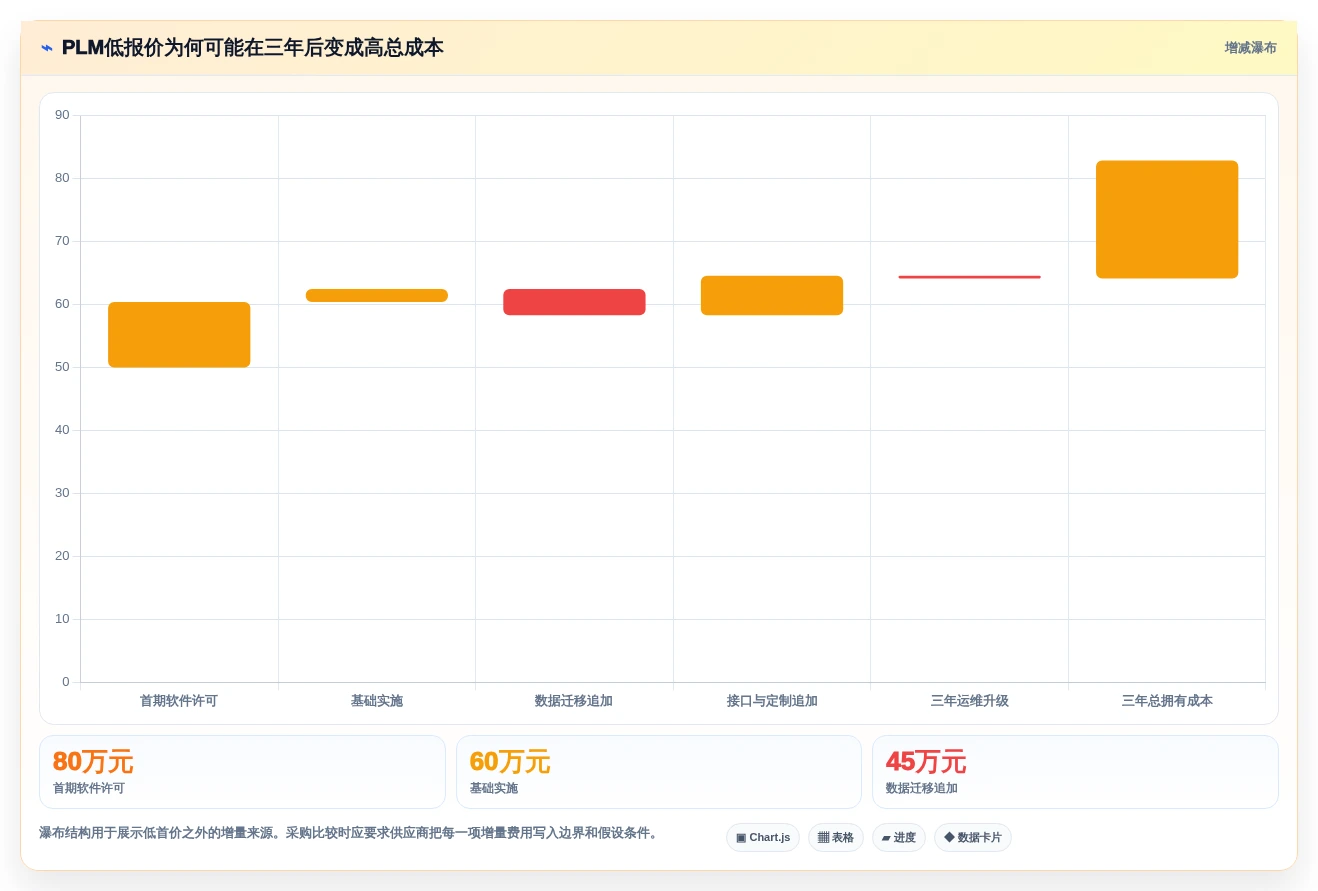1318x891 pixels.
Task: Click the x-axis label 三年总拥有成本
Action: click(1167, 701)
